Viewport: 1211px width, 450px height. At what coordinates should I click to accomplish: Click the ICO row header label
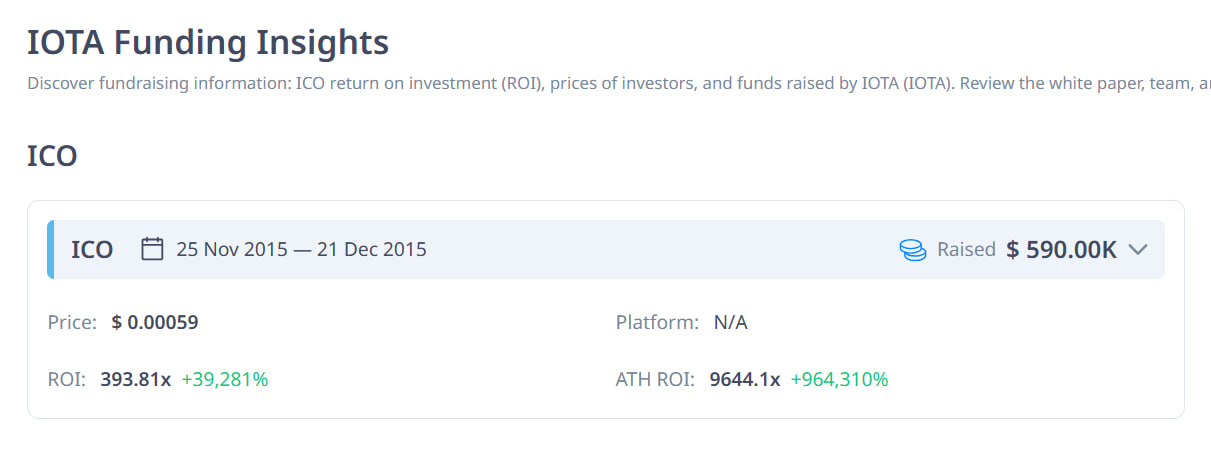[92, 250]
